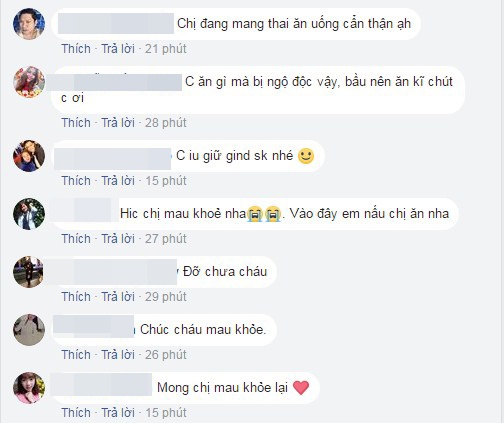The height and width of the screenshot is (423, 504).
Task: Open avatar next to 'C iu giữ gind sk nhé'
Action: [29, 156]
